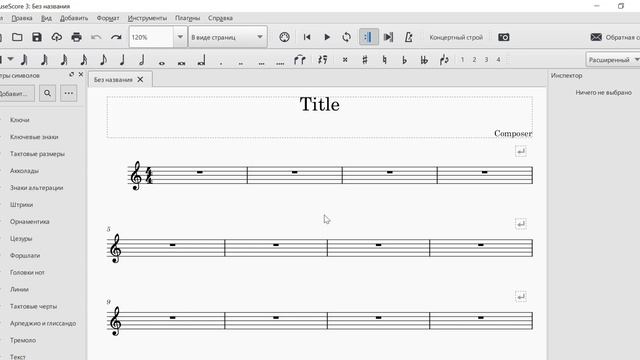Image resolution: width=640 pixels, height=360 pixels.
Task: Click the rest icon in the note toolbar
Action: 322,60
